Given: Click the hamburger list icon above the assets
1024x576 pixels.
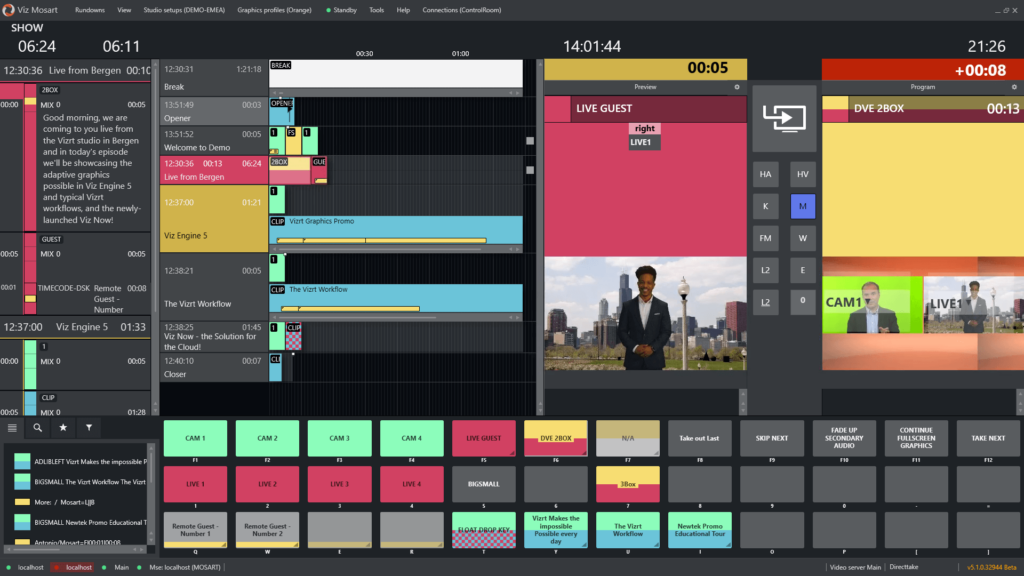Looking at the screenshot, I should 15,426.
